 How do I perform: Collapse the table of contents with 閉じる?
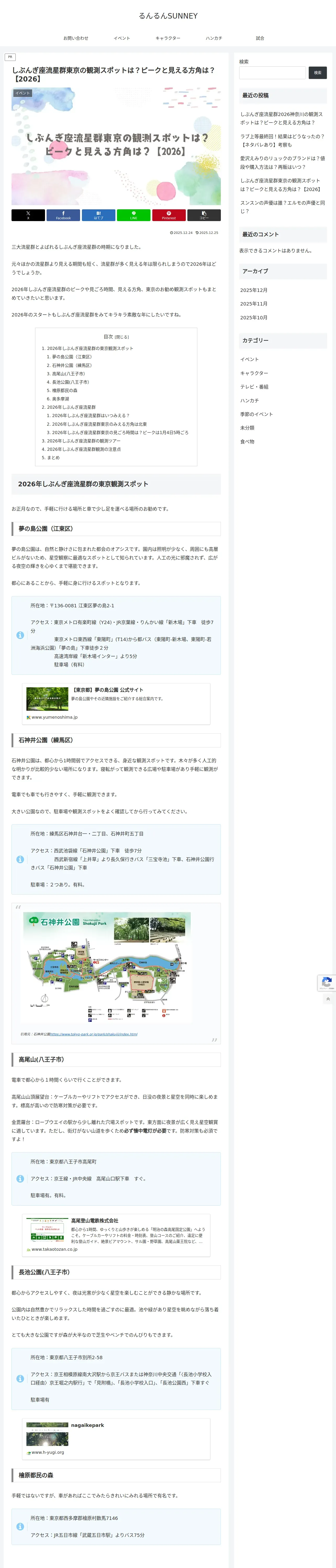122,337
